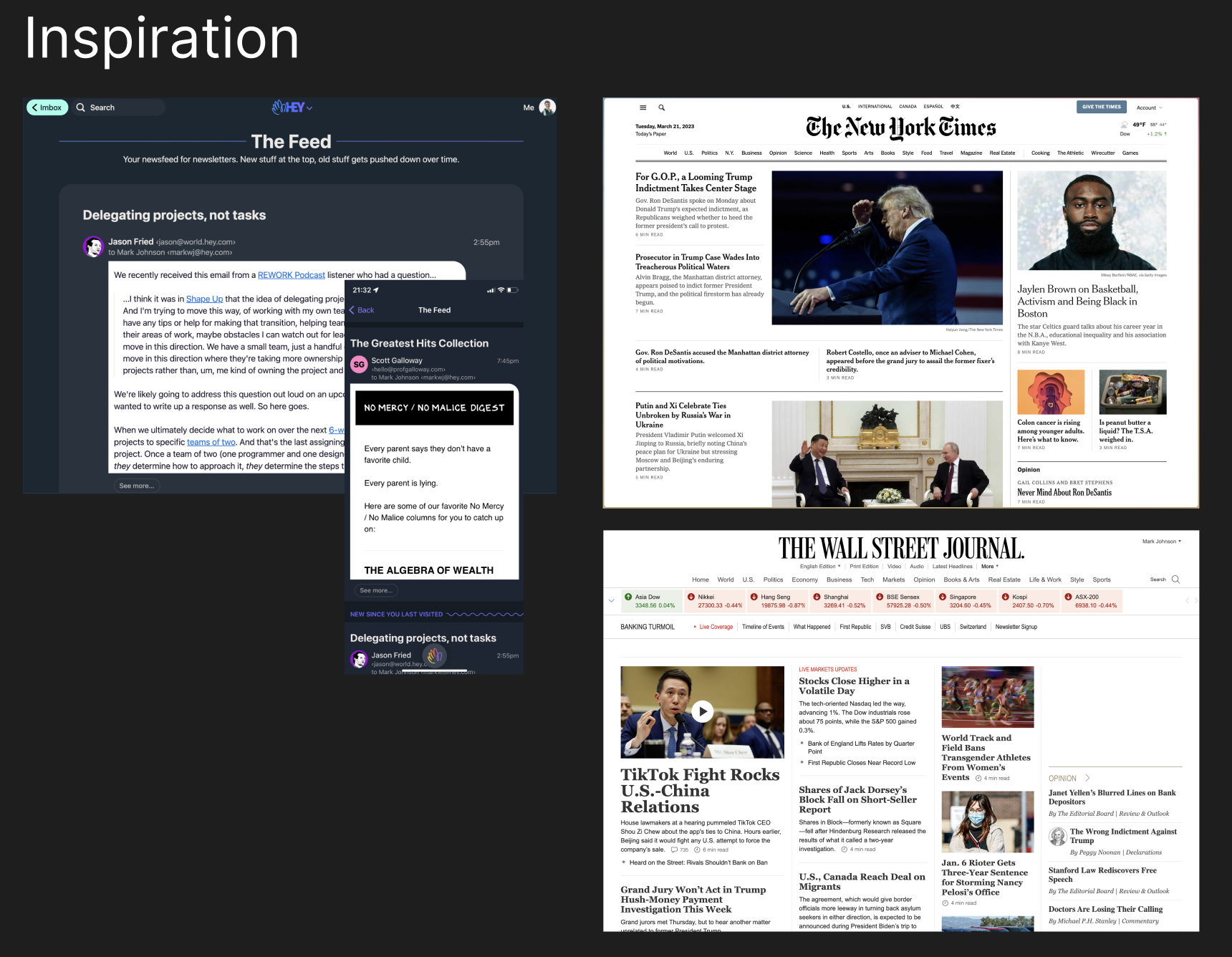Open 'Never Mind About Ron DeSantis' opinion
The width and height of the screenshot is (1232, 957).
click(1064, 493)
